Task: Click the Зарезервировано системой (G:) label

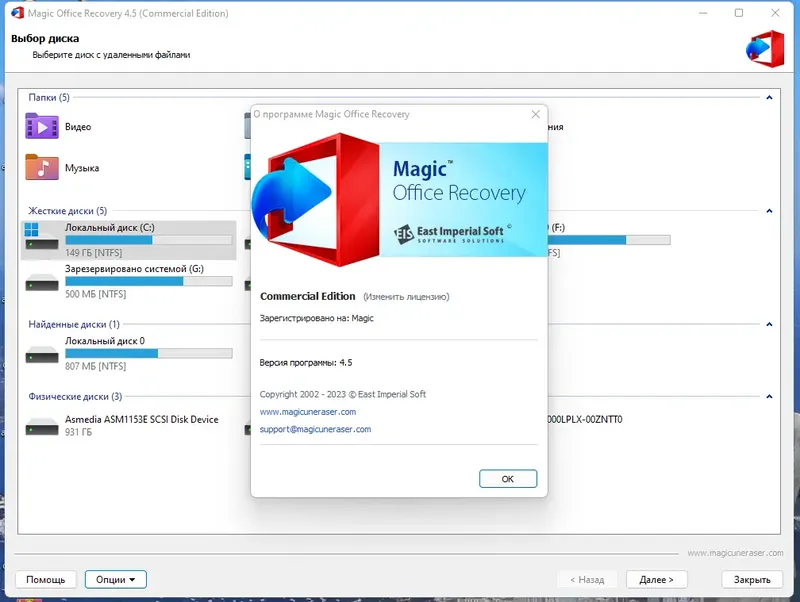Action: click(134, 269)
